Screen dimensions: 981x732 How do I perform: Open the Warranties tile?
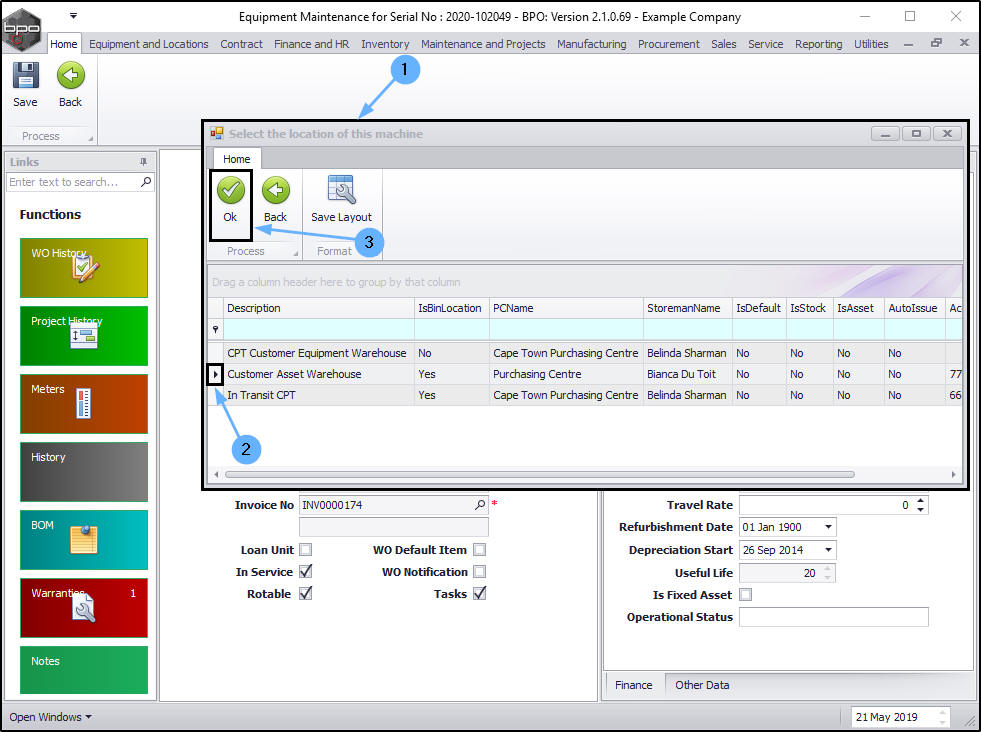84,608
